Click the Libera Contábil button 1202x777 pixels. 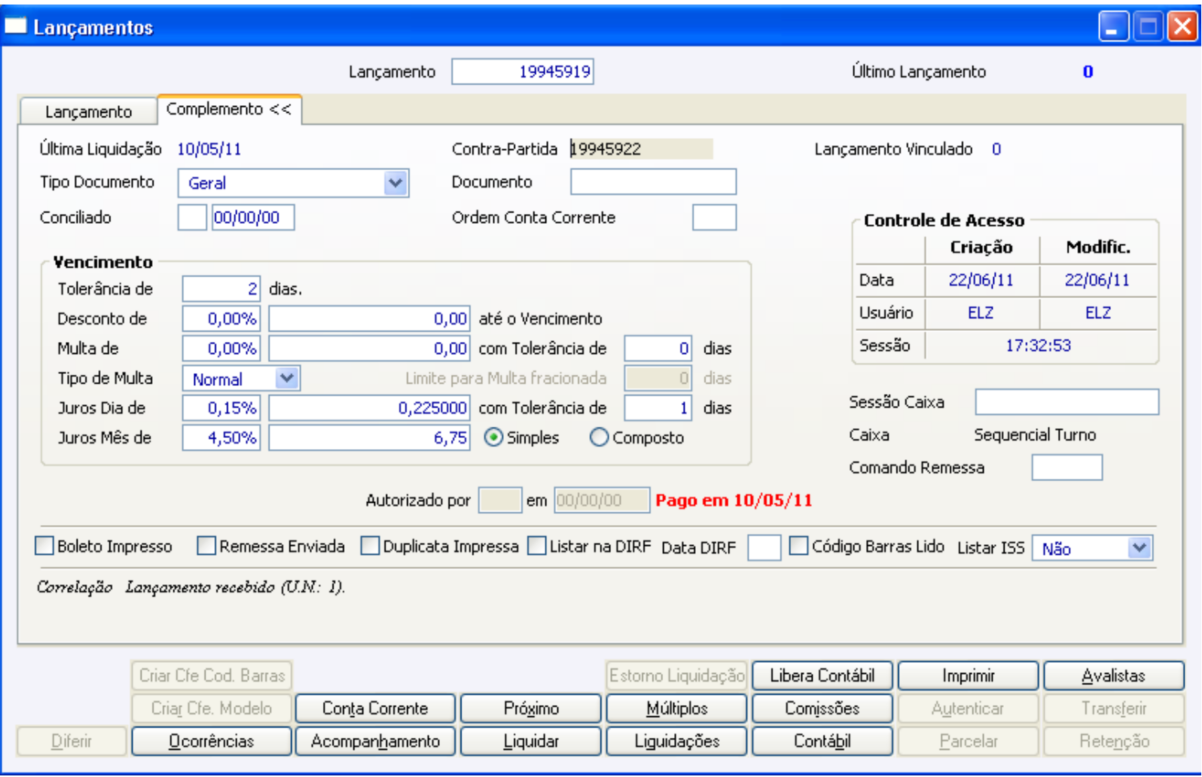tap(823, 676)
